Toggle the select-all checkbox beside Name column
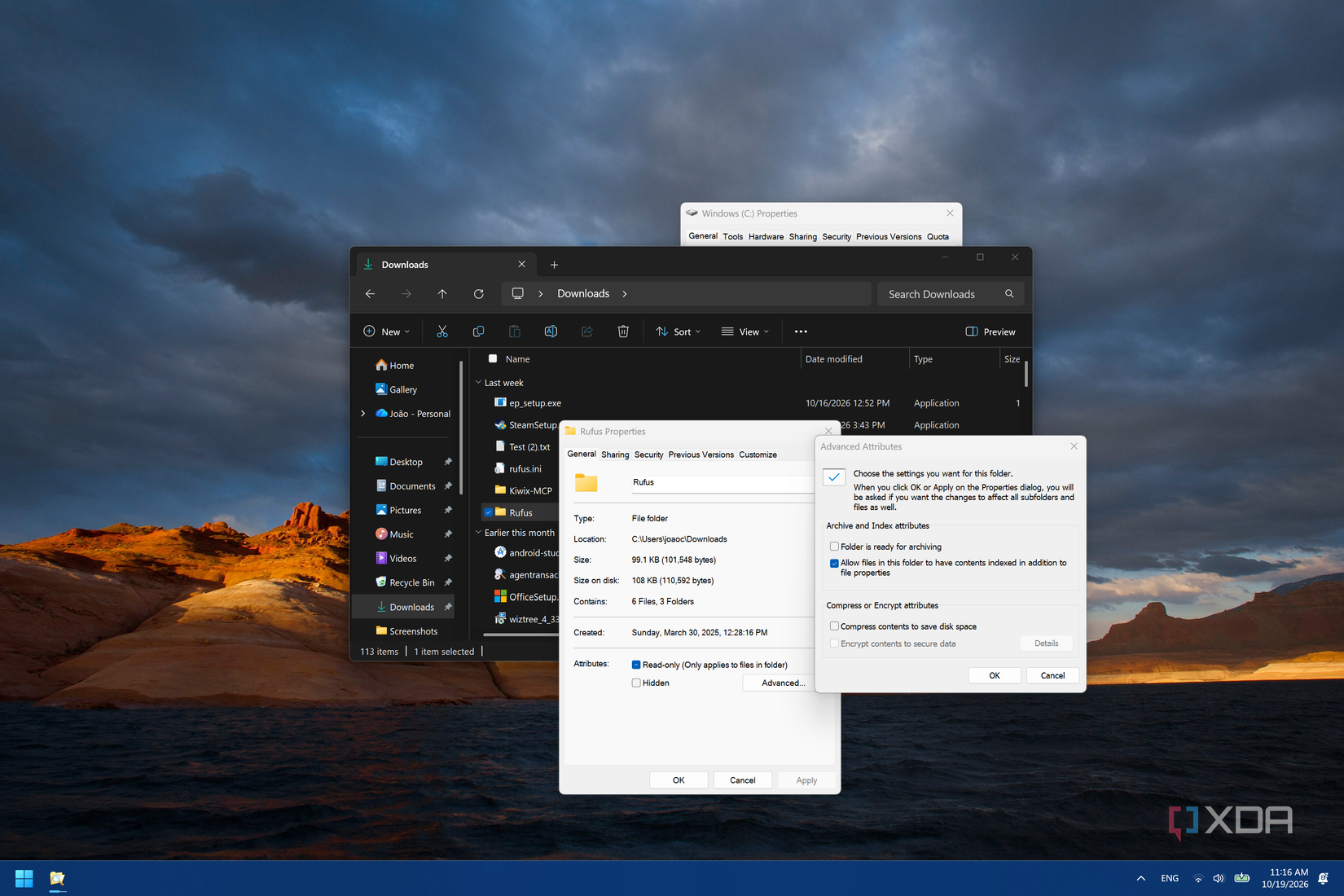1344x896 pixels. 493,358
